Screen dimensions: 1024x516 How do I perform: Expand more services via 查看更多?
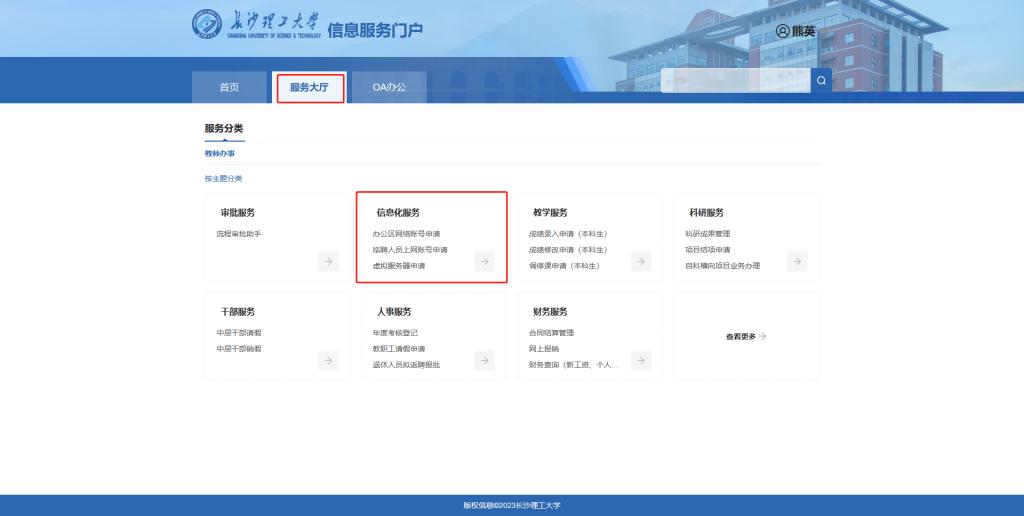click(x=746, y=337)
